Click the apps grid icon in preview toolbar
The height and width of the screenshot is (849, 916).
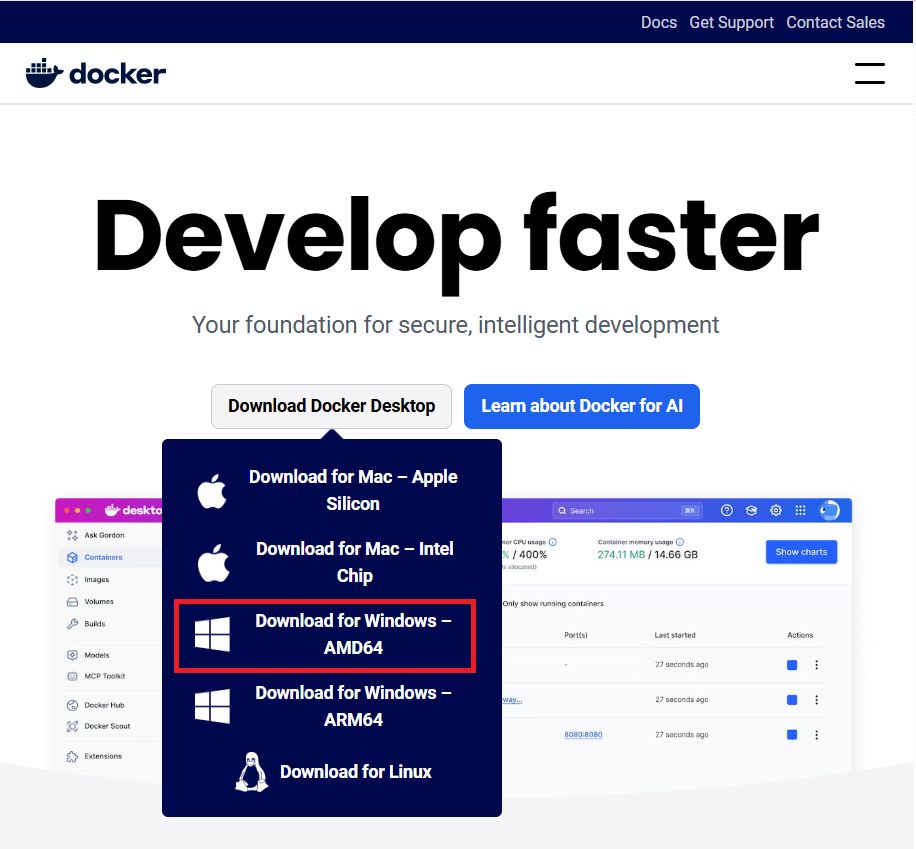click(800, 510)
